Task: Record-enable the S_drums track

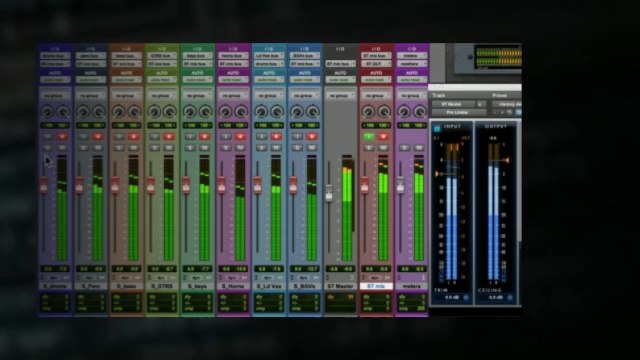Action: coord(62,136)
